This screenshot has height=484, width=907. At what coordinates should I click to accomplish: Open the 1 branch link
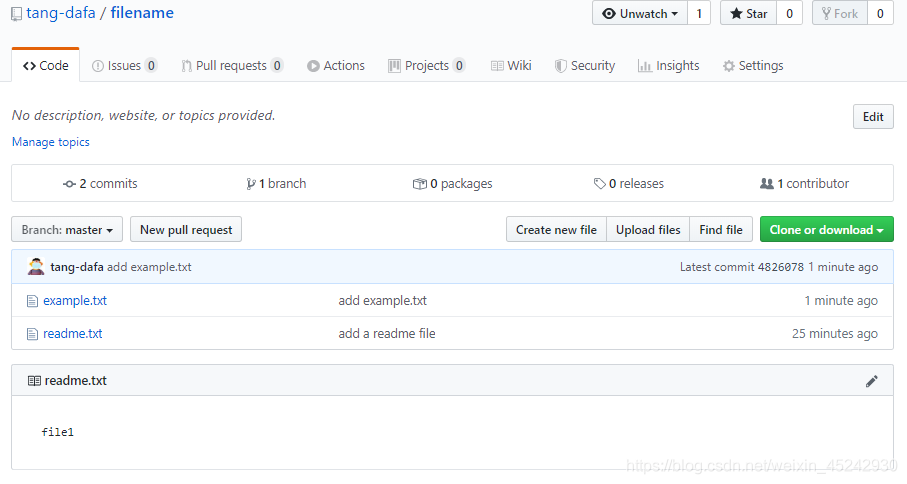tap(276, 183)
